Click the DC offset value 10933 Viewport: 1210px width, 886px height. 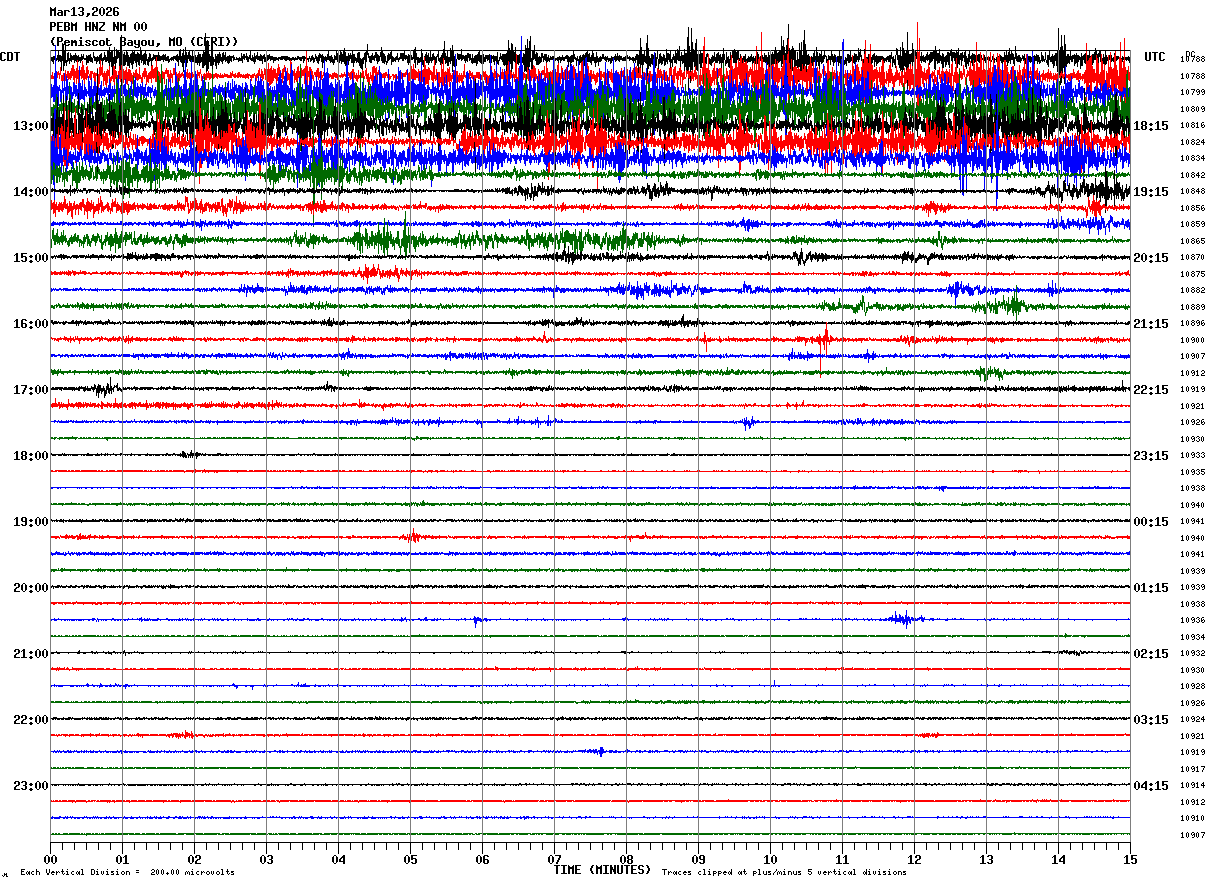[x=1192, y=456]
